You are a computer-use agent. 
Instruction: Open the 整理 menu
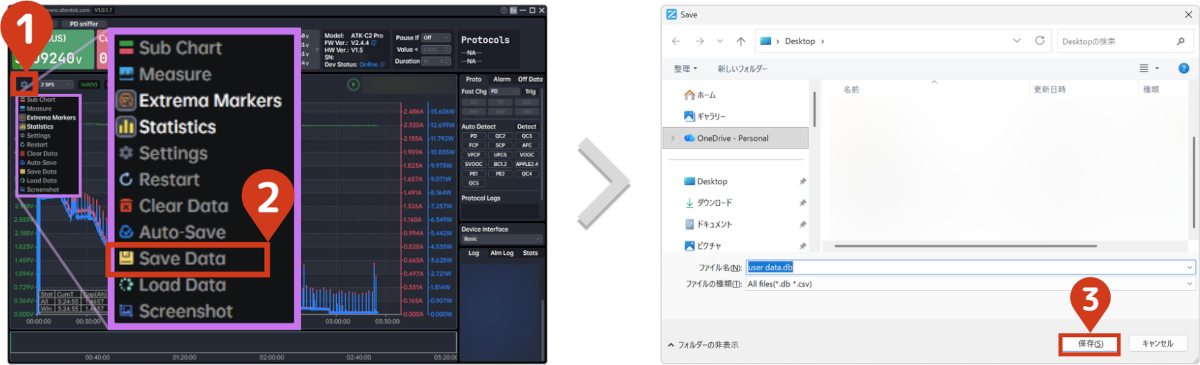click(686, 68)
